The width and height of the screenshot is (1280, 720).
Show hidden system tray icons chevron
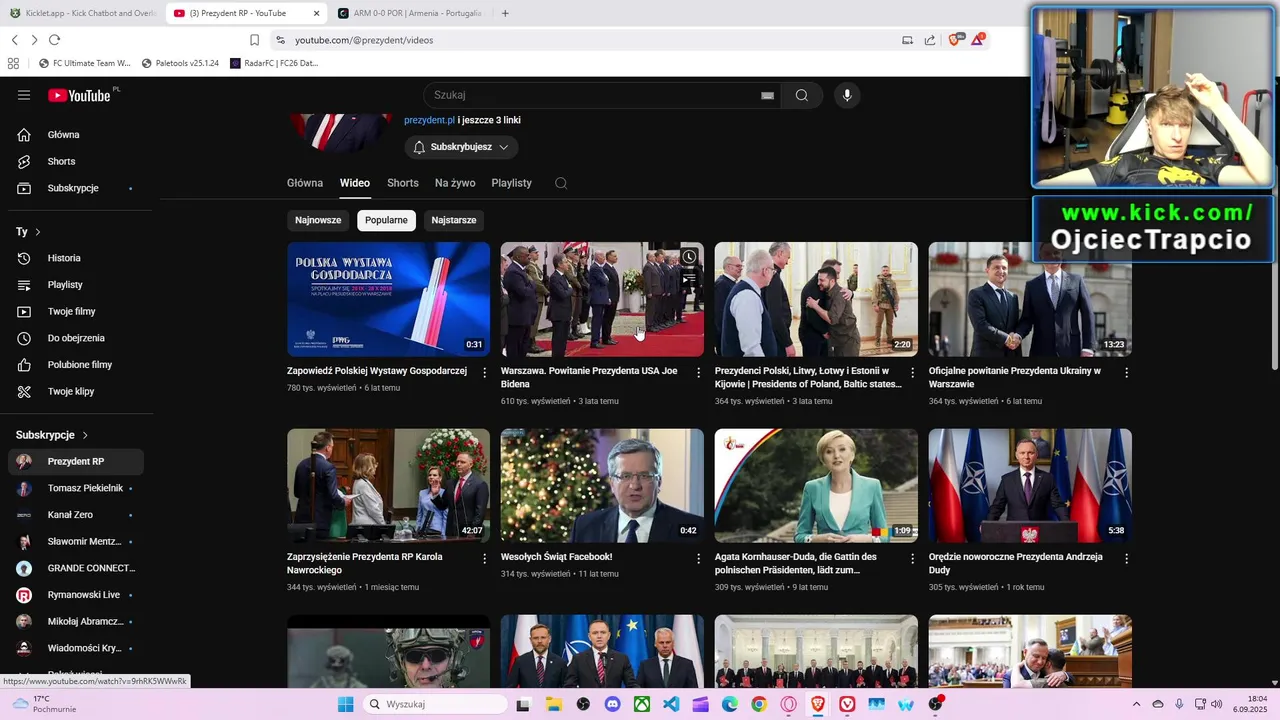[1136, 704]
